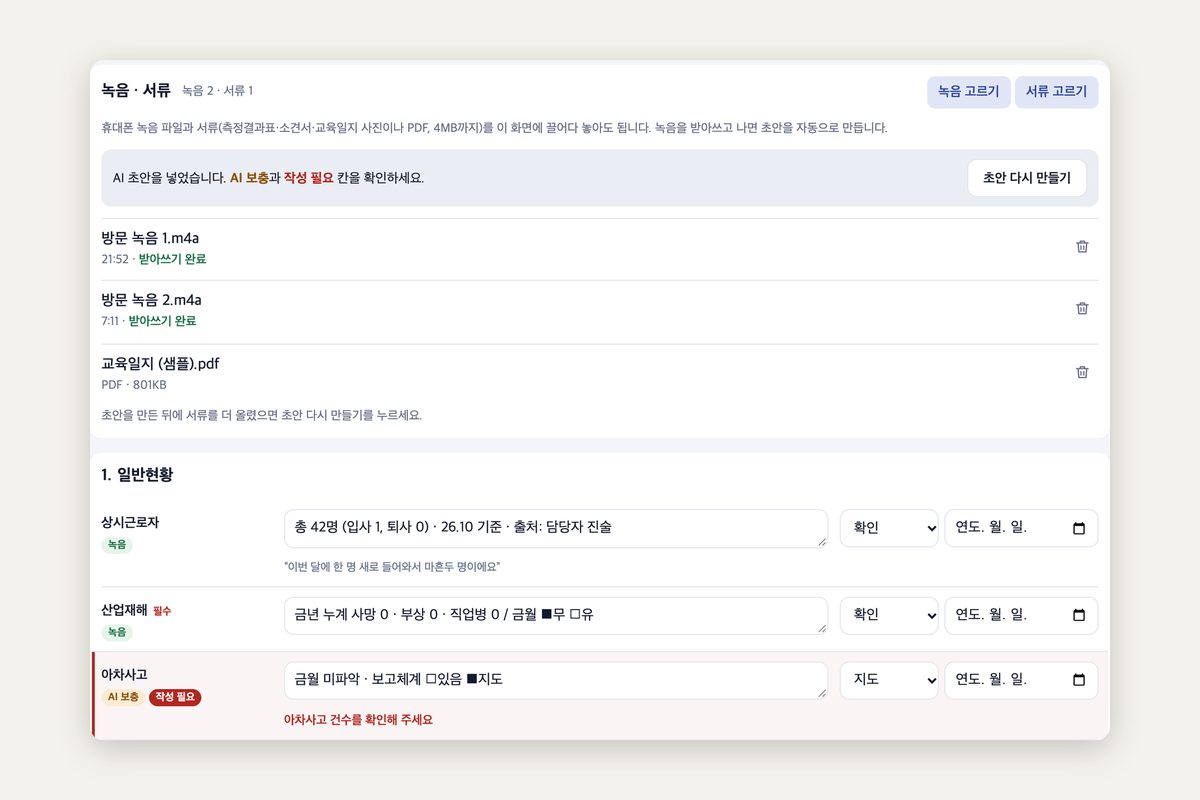This screenshot has width=1200, height=800.
Task: Click the 1. 일반현황 section heading
Action: (137, 475)
